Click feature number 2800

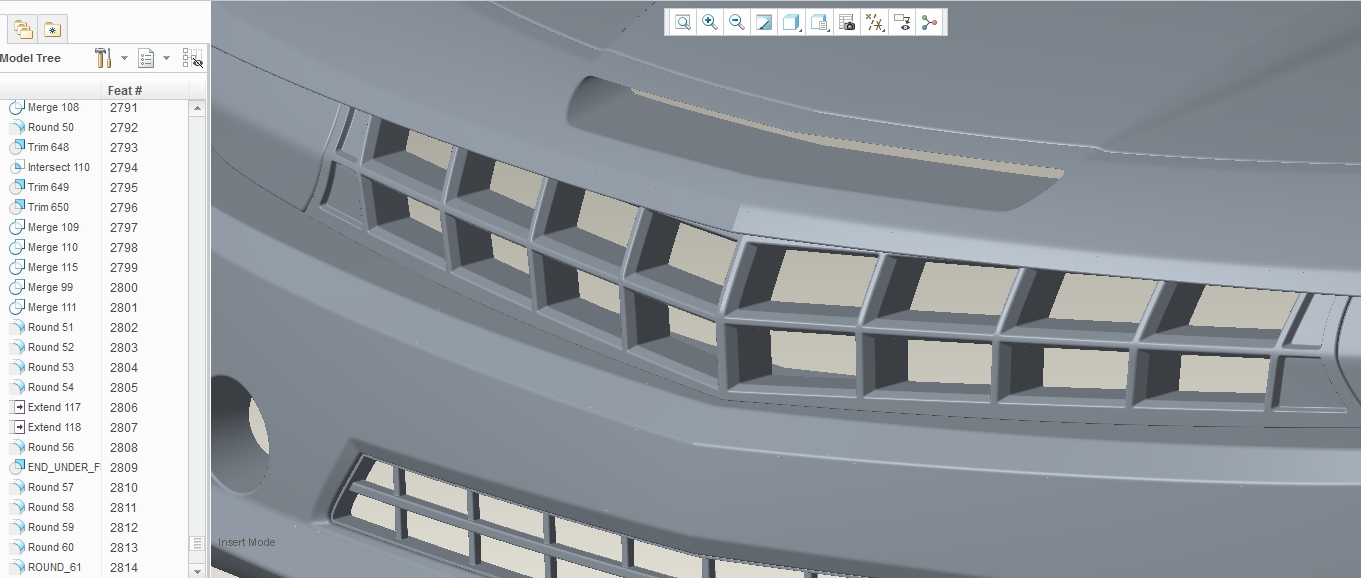coord(124,288)
